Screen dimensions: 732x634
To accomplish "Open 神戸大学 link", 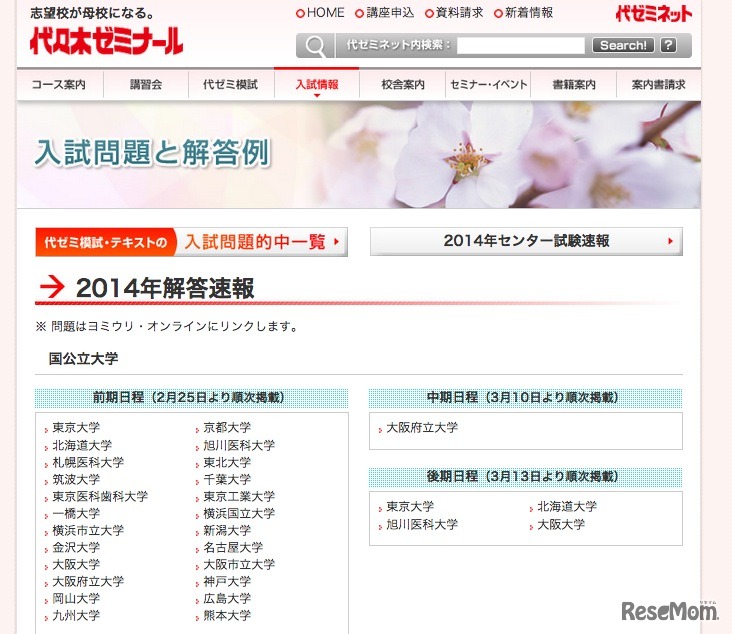I will click(227, 581).
